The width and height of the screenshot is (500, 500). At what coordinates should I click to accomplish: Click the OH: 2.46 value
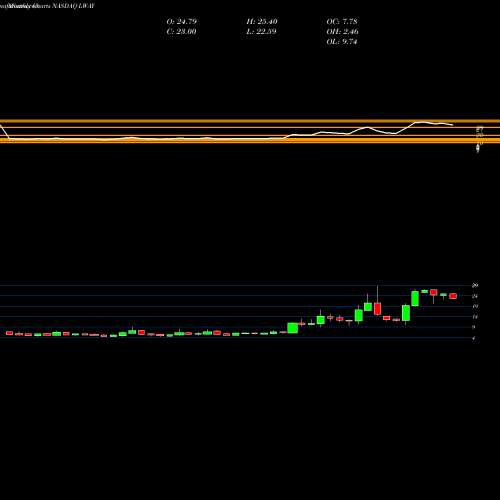click(x=342, y=32)
